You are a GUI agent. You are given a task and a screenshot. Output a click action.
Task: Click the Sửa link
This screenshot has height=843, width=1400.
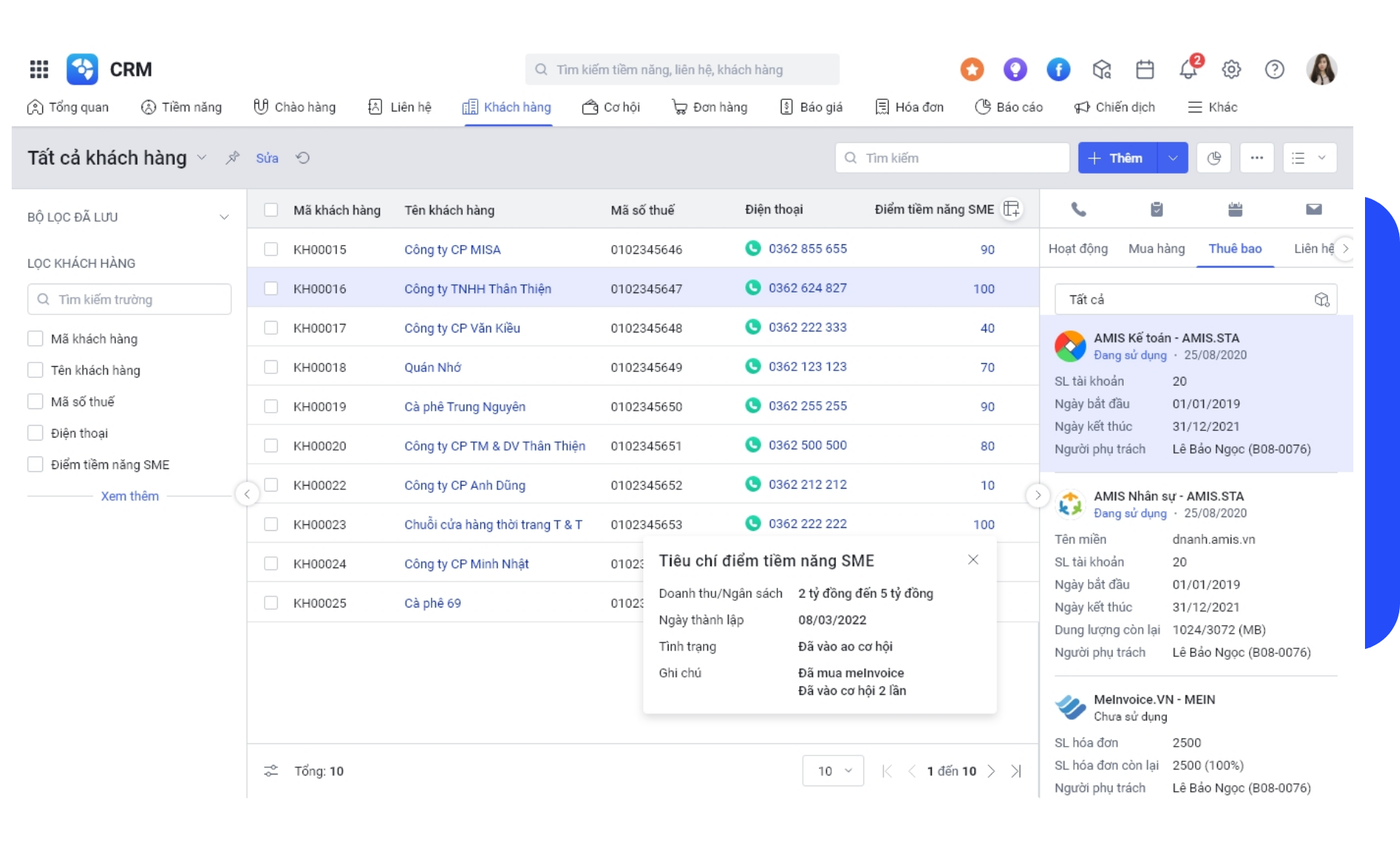[267, 158]
